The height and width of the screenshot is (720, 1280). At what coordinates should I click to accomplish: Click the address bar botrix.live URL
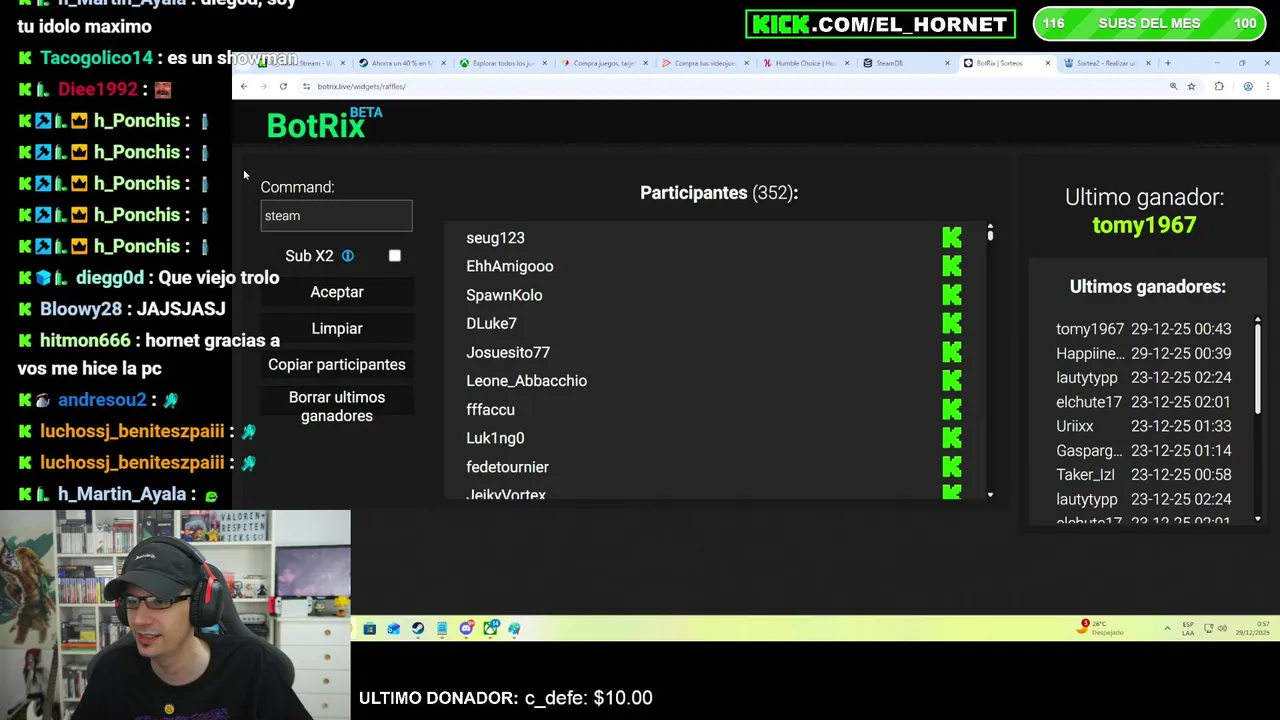361,87
